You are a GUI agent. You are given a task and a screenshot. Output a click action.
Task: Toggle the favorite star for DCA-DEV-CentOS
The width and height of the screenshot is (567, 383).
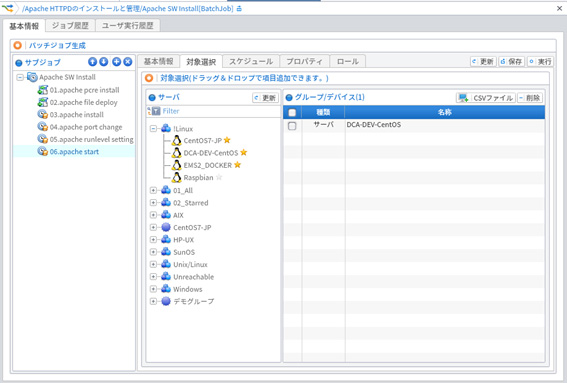[244, 152]
